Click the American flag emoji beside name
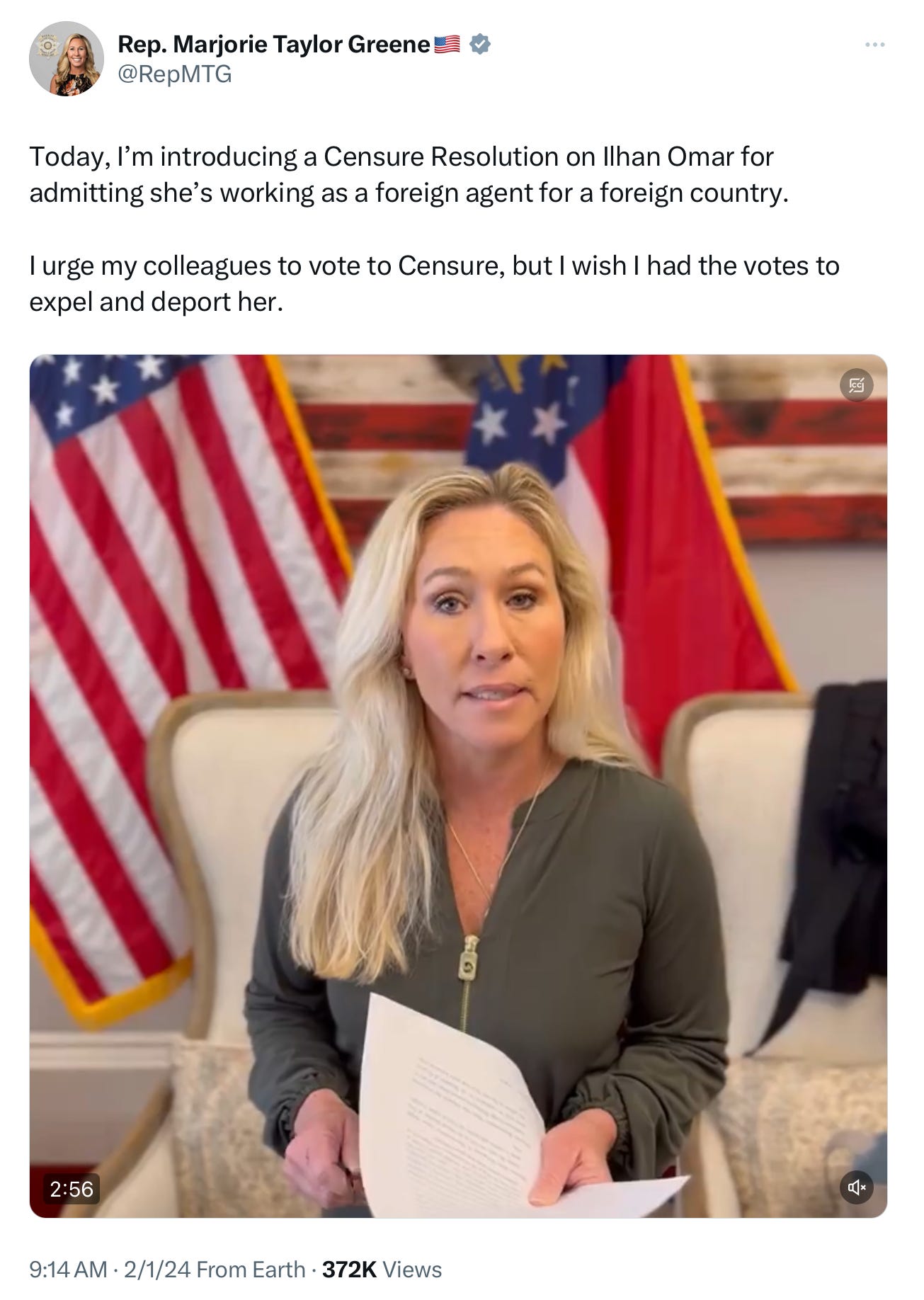The image size is (924, 1300). (x=447, y=45)
